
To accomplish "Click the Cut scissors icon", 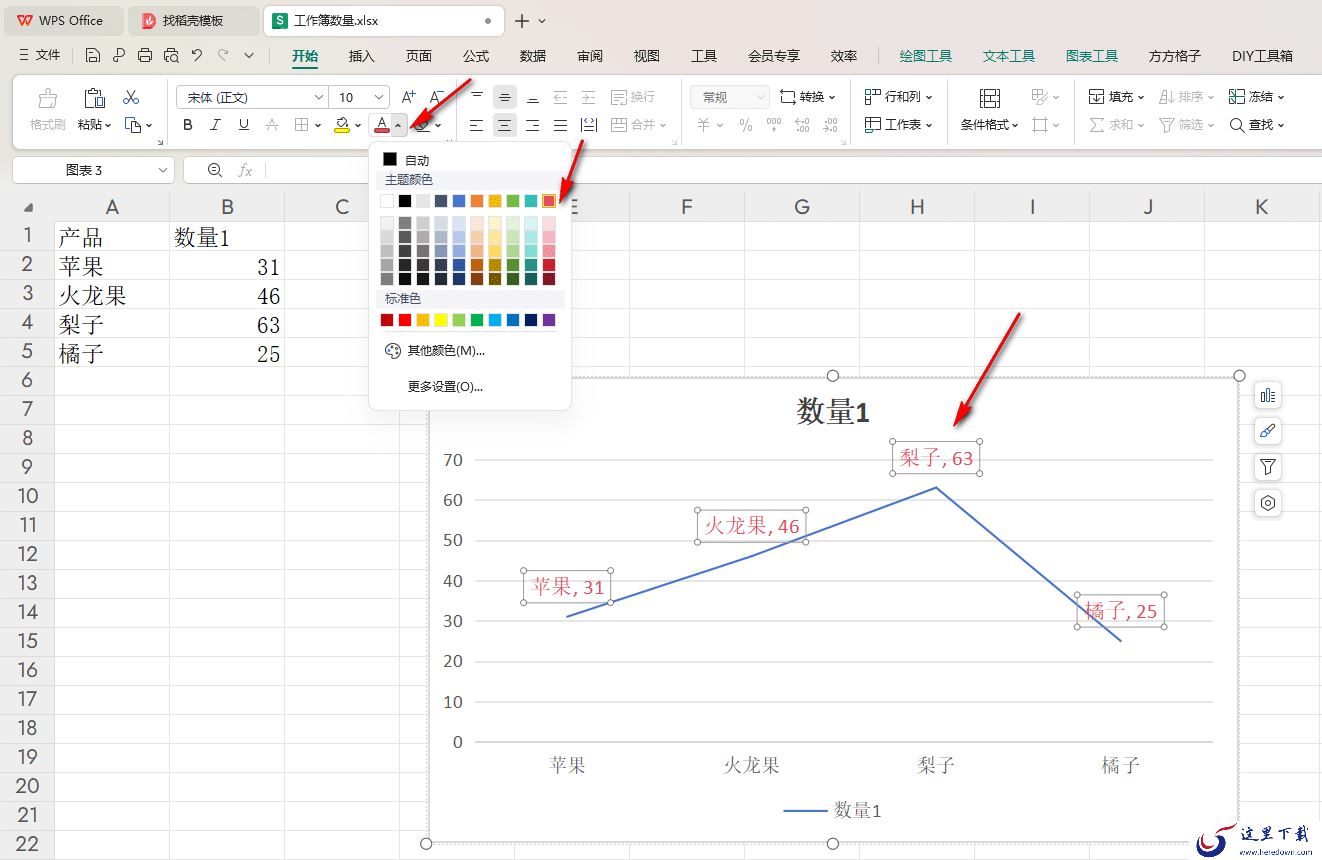I will click(131, 97).
